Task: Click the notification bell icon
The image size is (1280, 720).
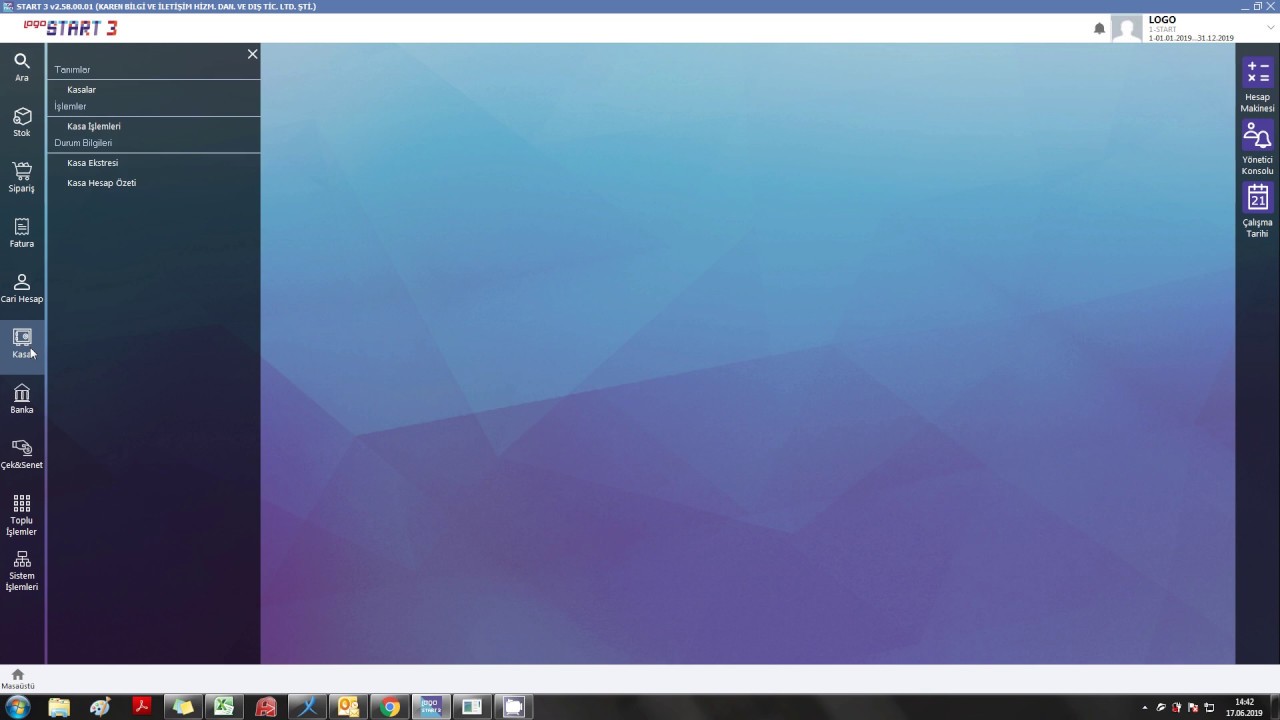Action: click(1099, 29)
